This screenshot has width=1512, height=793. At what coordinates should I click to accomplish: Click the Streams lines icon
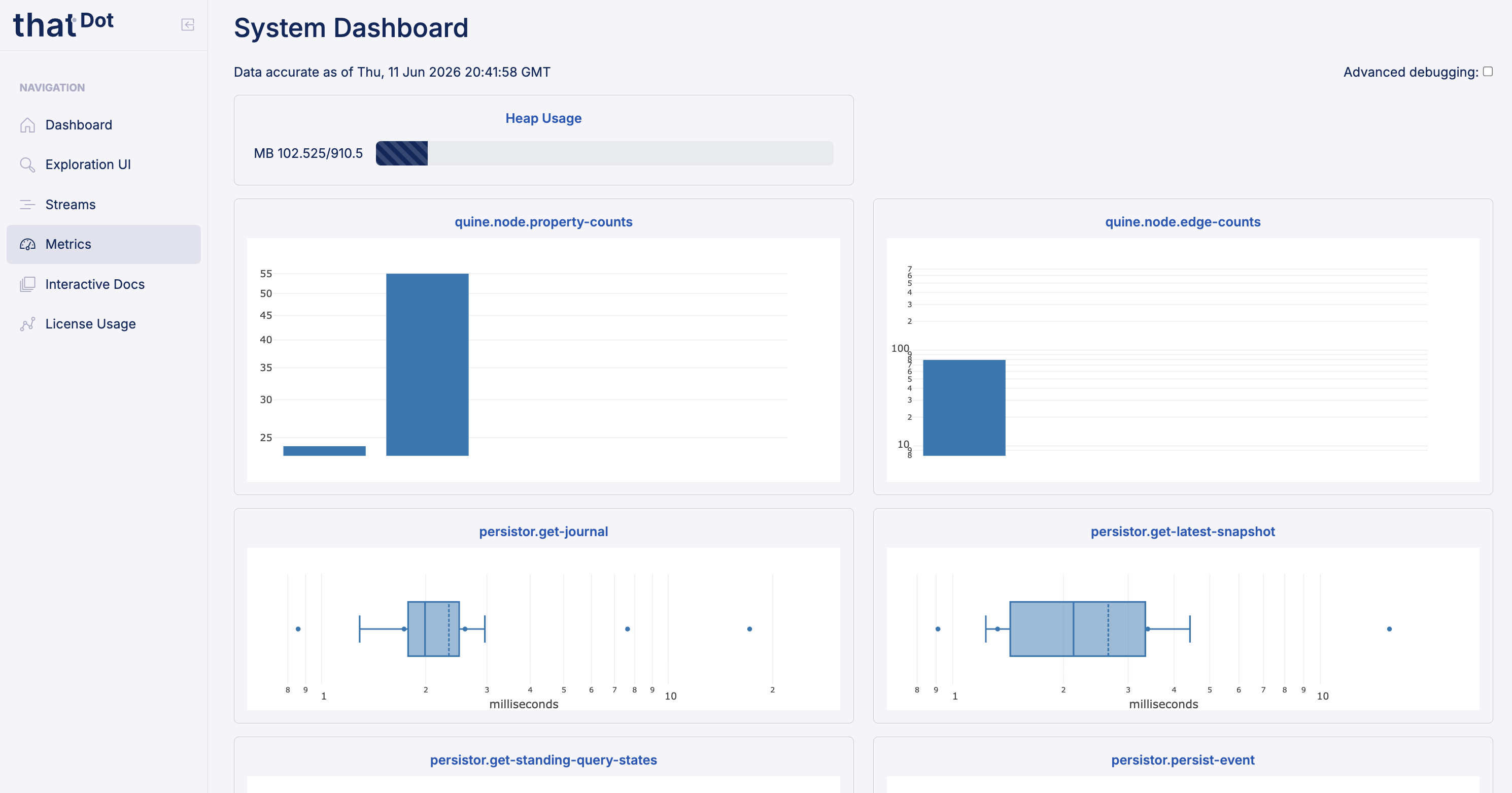coord(27,205)
